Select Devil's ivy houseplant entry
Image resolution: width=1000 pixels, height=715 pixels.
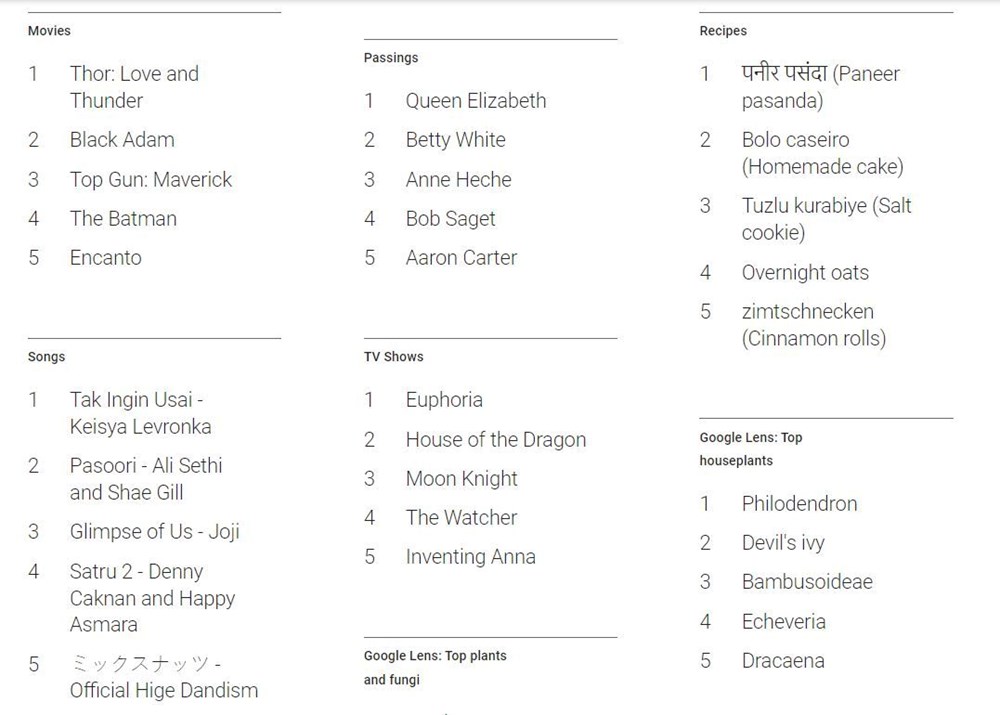click(783, 543)
